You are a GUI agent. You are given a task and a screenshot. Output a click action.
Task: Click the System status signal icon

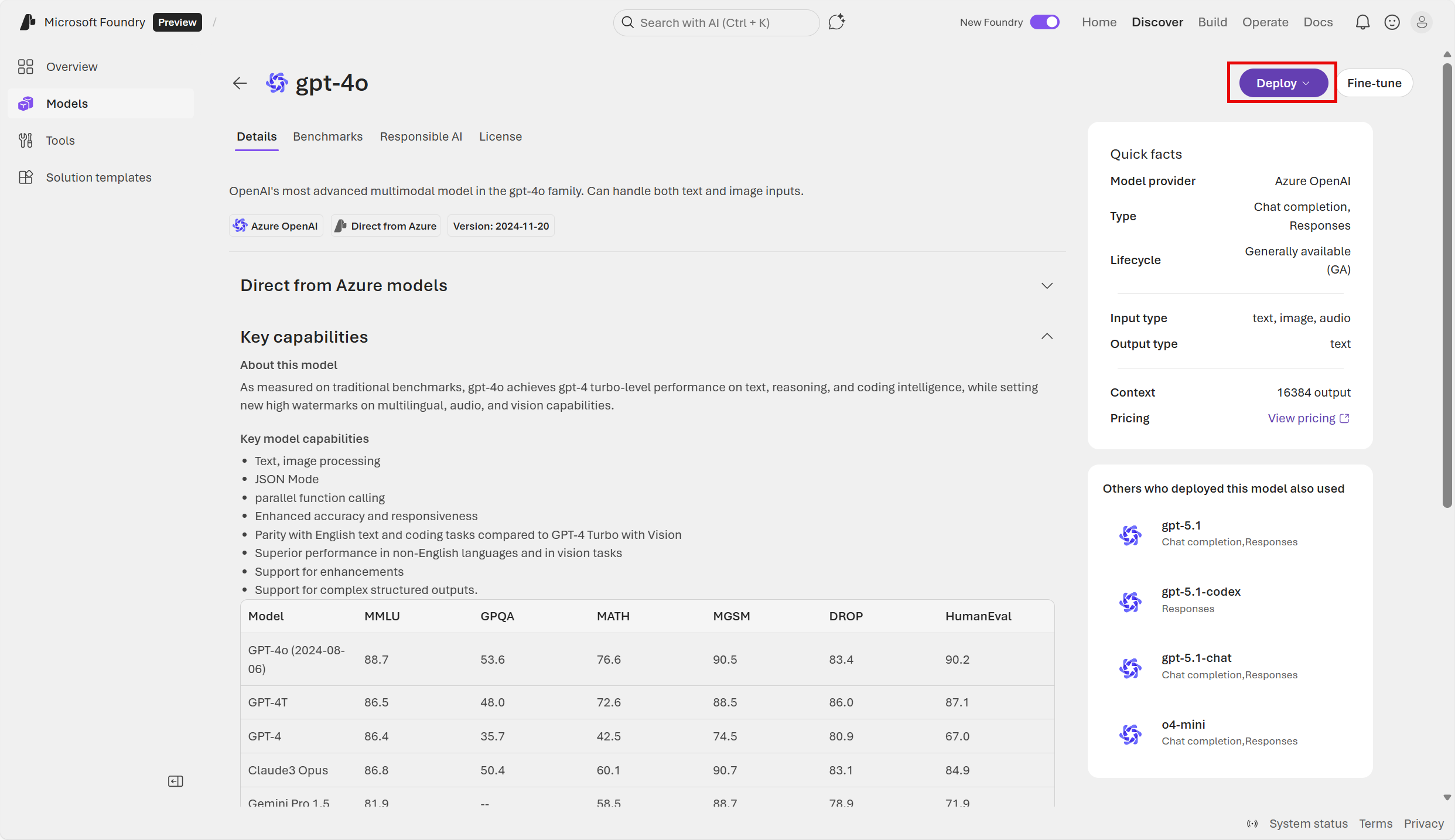[1252, 823]
